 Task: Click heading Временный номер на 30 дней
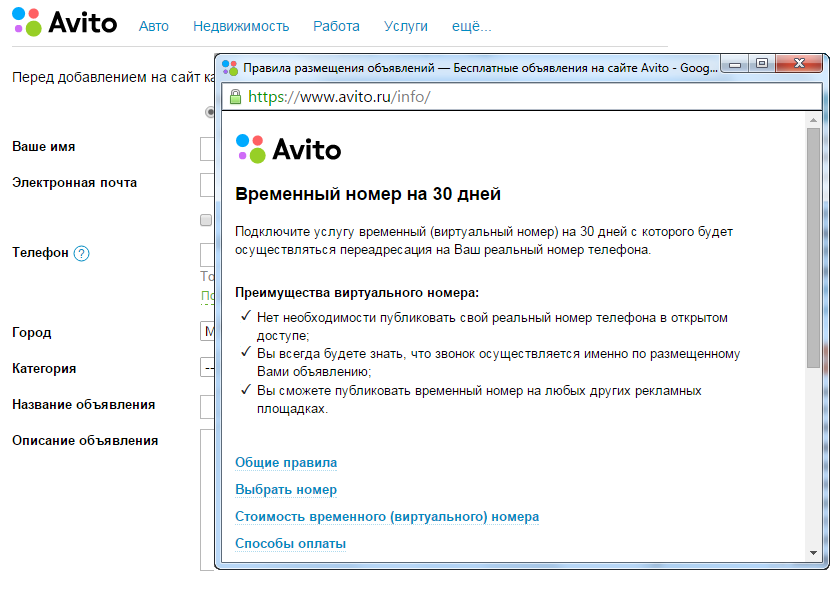(368, 194)
